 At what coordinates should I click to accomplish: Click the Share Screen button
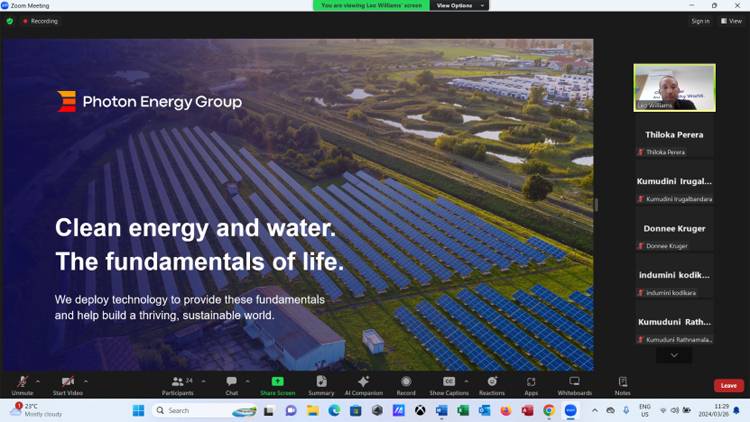click(277, 385)
